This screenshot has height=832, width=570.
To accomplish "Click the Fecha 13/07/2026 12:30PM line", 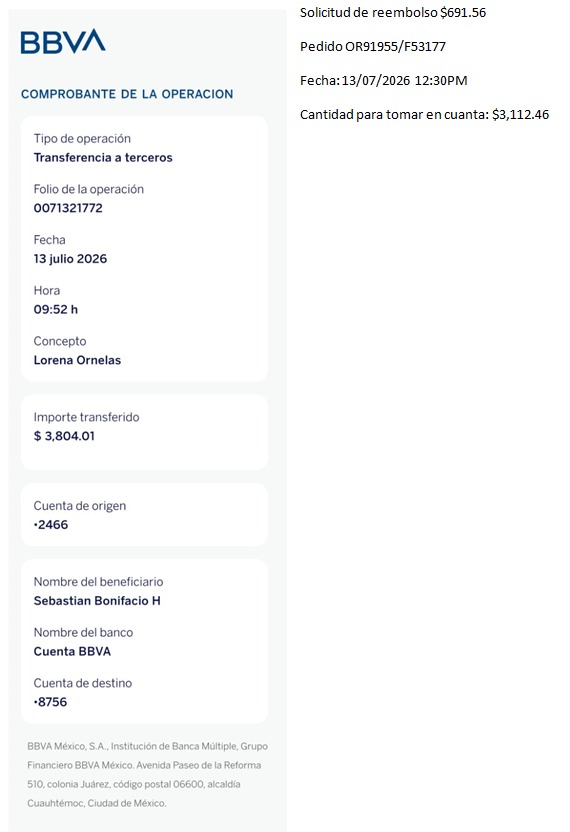I will point(384,81).
